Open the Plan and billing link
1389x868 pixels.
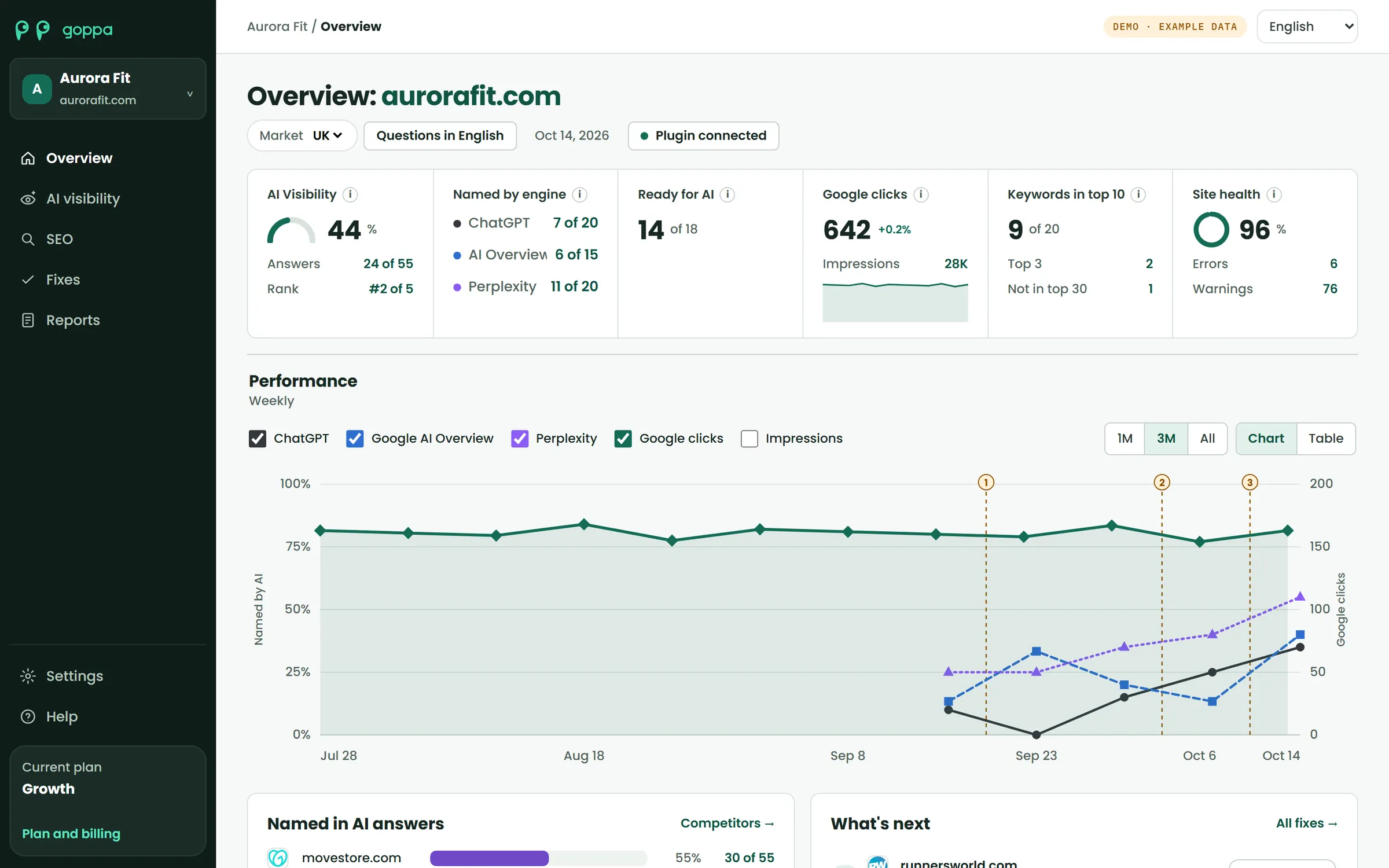pyautogui.click(x=71, y=833)
